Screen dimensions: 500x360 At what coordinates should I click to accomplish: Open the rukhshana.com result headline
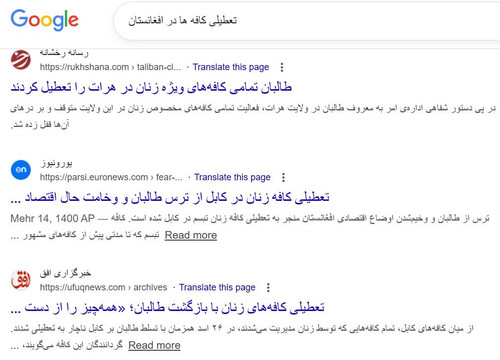click(151, 88)
